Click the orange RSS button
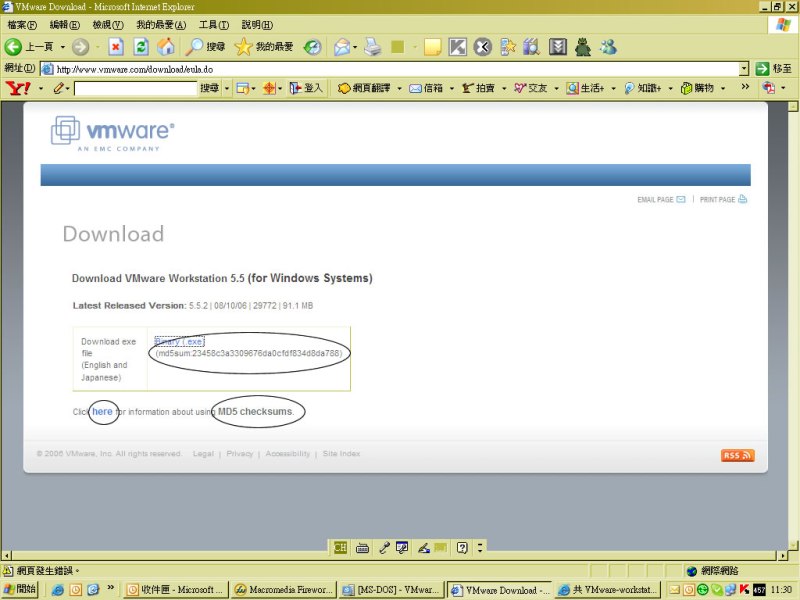 click(737, 455)
